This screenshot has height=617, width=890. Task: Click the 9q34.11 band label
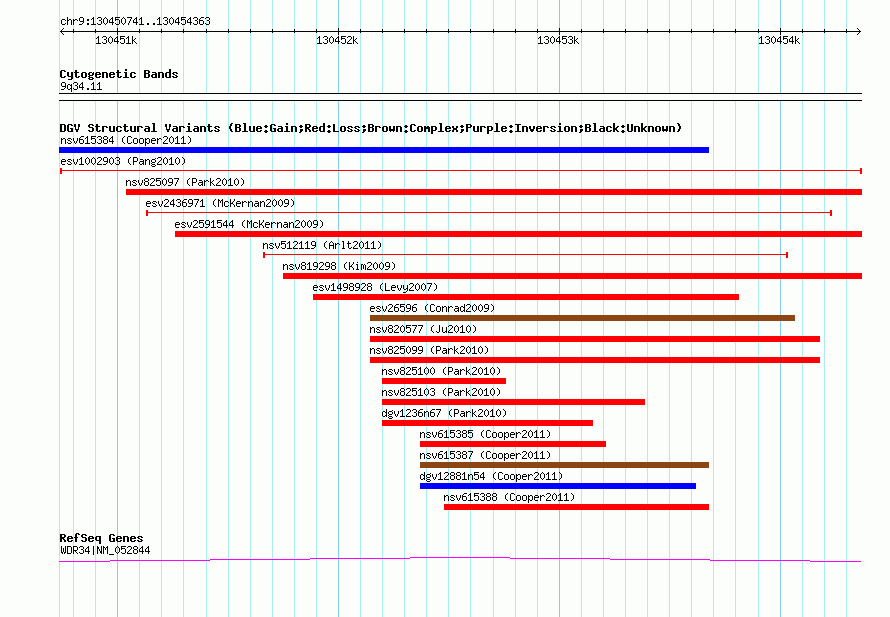[81, 86]
